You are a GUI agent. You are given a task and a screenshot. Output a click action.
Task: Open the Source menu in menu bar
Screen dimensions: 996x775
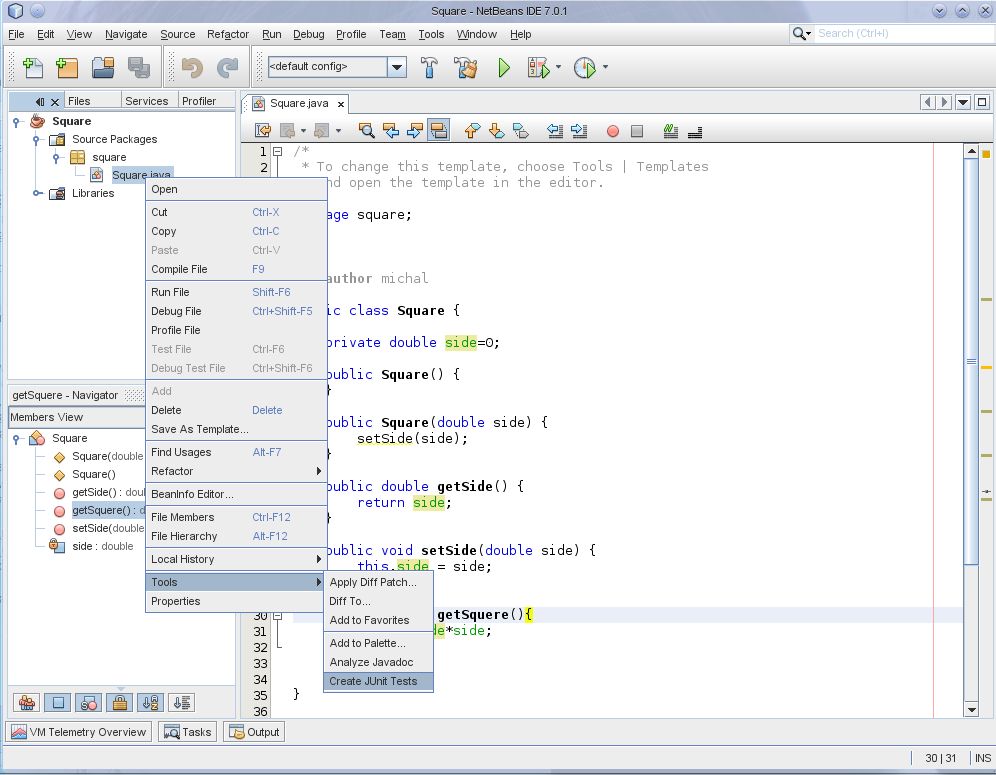(x=177, y=34)
